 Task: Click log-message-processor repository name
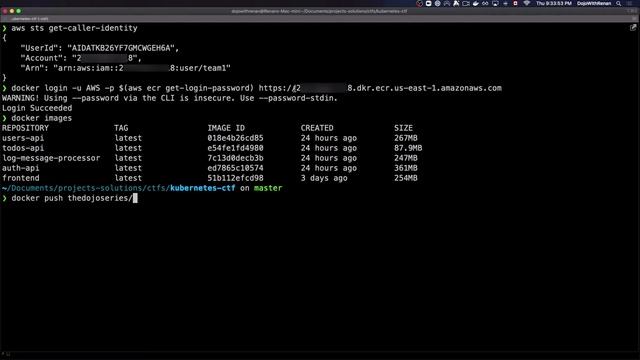click(x=51, y=158)
